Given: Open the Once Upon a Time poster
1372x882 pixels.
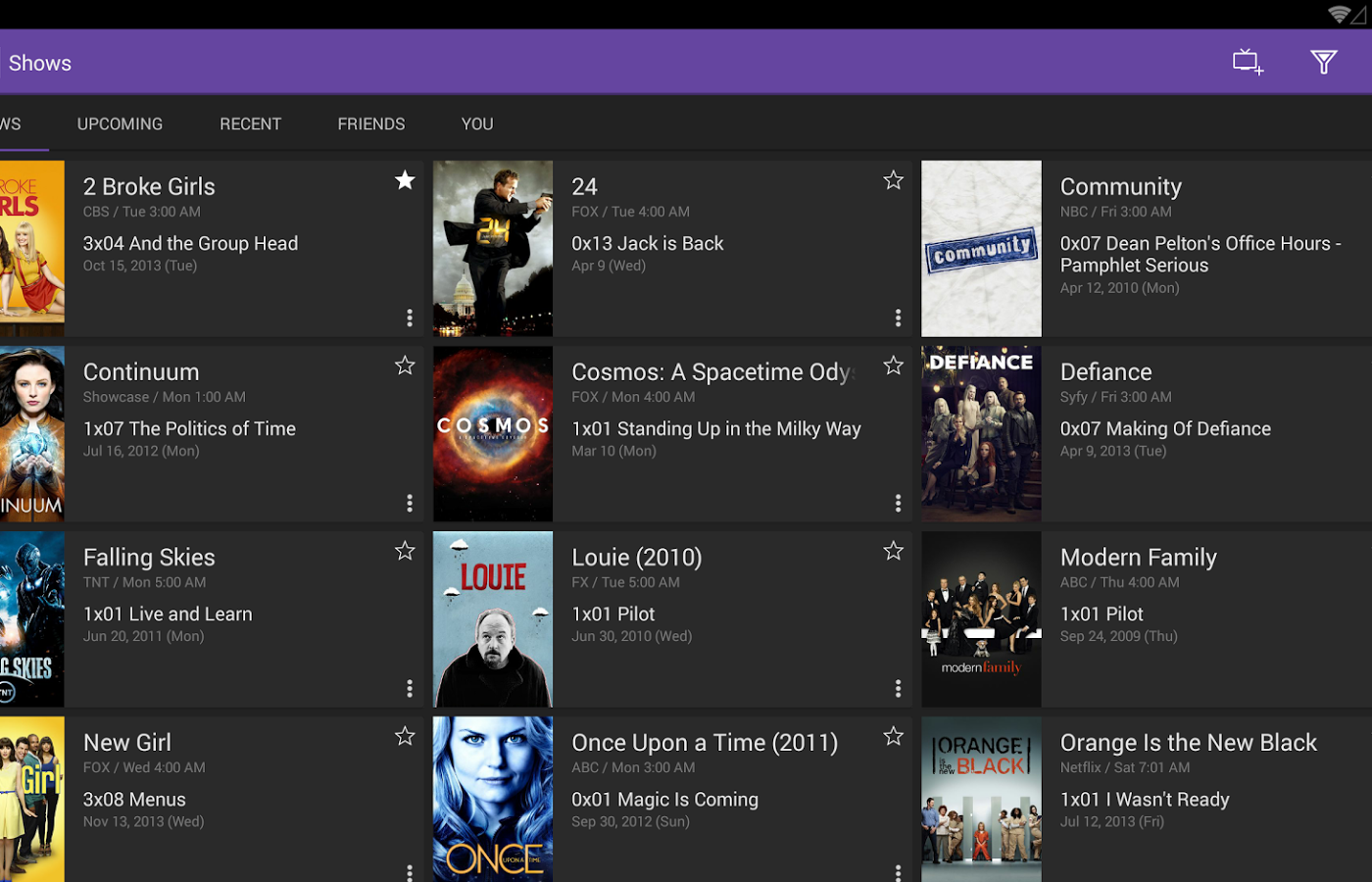Looking at the screenshot, I should [493, 799].
